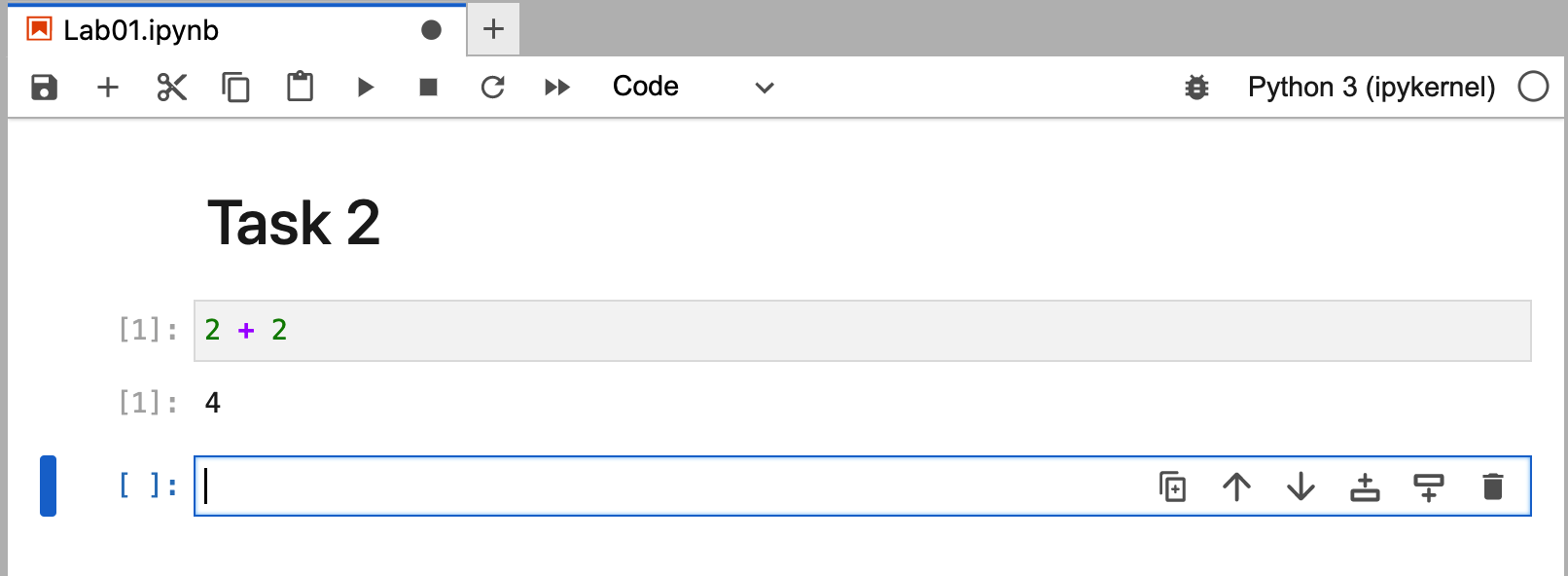The image size is (1568, 576).
Task: Switch to the Lab01.ipynb tab
Action: tap(141, 30)
